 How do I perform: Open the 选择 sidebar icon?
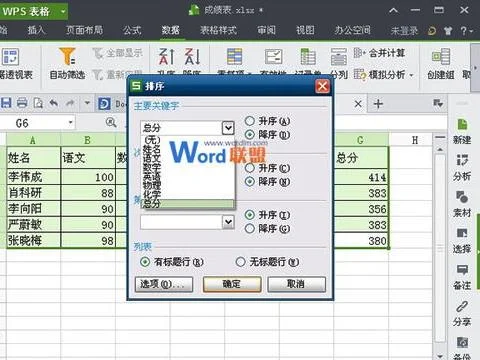pos(462,233)
